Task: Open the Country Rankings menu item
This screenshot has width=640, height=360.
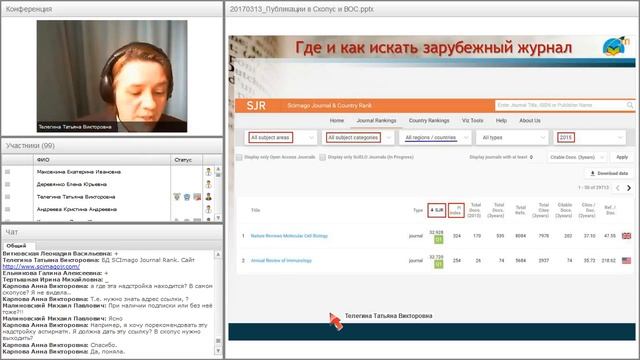Action: click(429, 120)
